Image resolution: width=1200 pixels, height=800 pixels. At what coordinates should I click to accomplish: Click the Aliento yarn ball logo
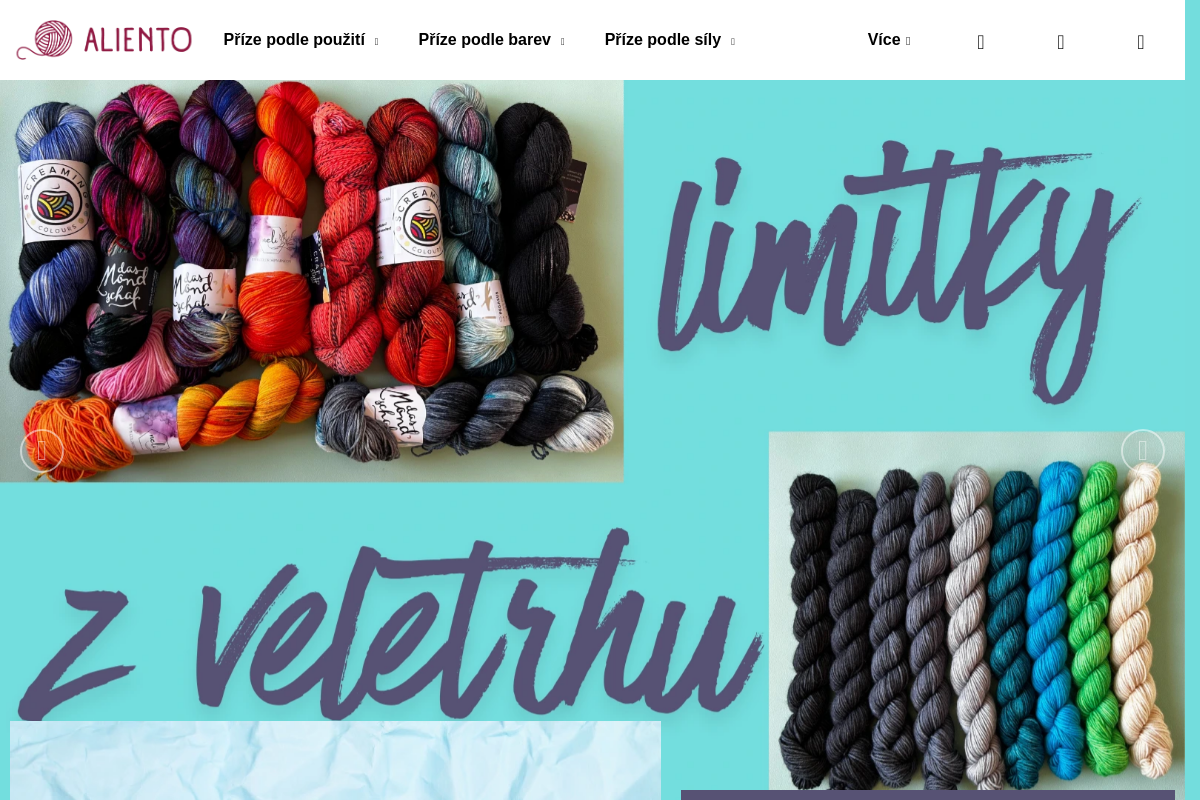point(45,40)
